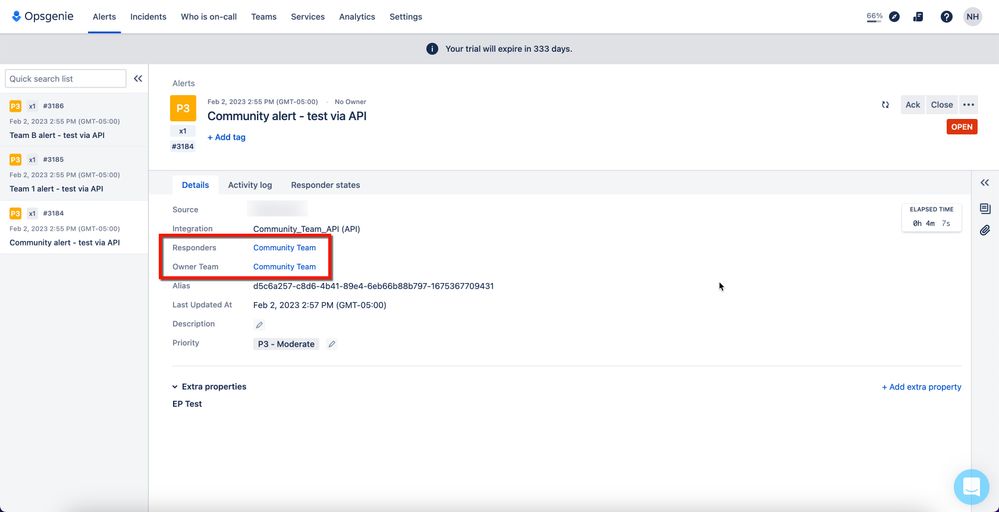The image size is (999, 512).
Task: Open the attachments paperclip icon
Action: [x=985, y=231]
